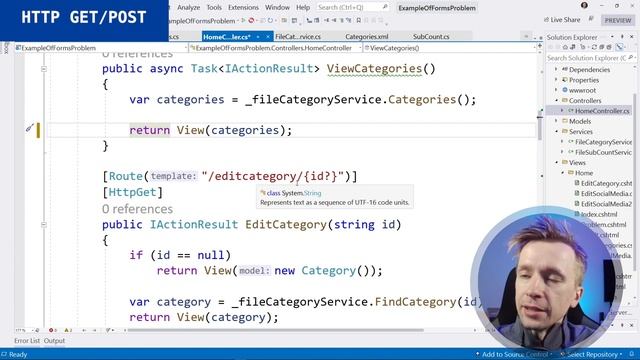This screenshot has height=360, width=640.
Task: Select FileCategoryService file in tree
Action: [x=603, y=142]
